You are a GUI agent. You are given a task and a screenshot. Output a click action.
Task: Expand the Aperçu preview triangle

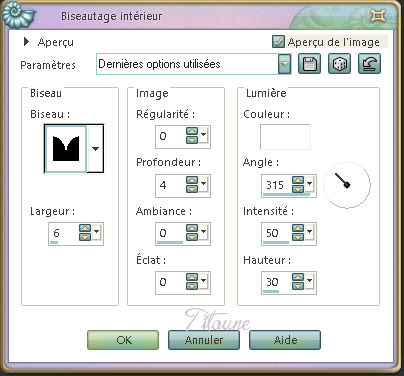click(26, 42)
